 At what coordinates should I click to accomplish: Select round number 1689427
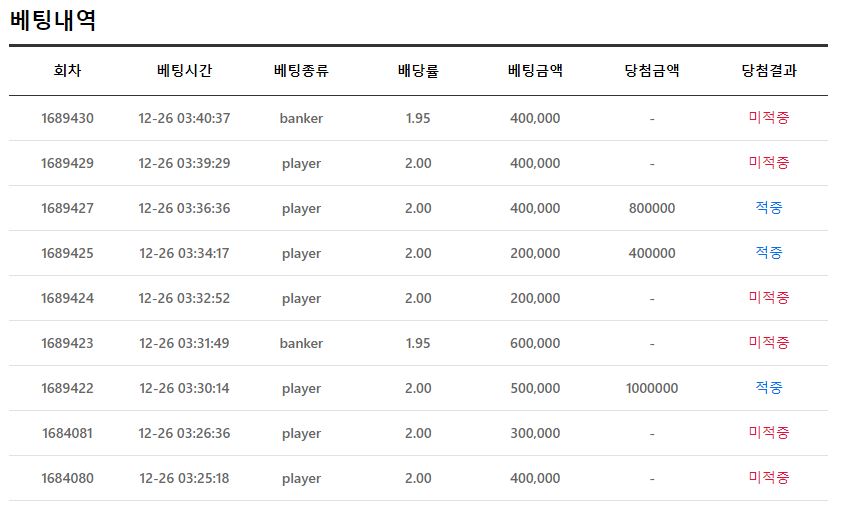tap(67, 208)
